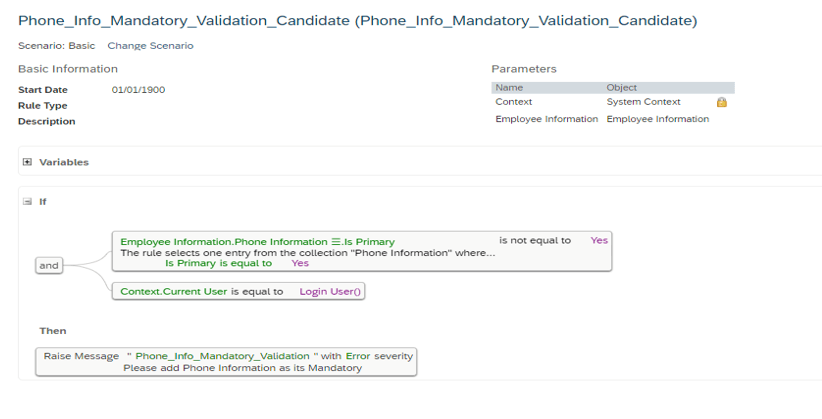Click Employee Information.Phone Information Is Primary field
822x419 pixels.
(x=257, y=242)
